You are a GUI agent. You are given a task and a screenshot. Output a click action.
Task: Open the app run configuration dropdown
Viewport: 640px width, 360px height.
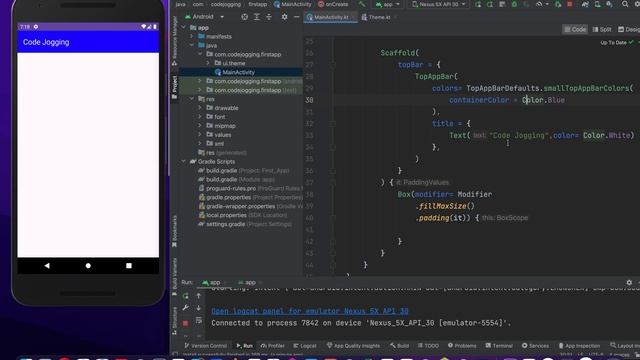coord(387,4)
